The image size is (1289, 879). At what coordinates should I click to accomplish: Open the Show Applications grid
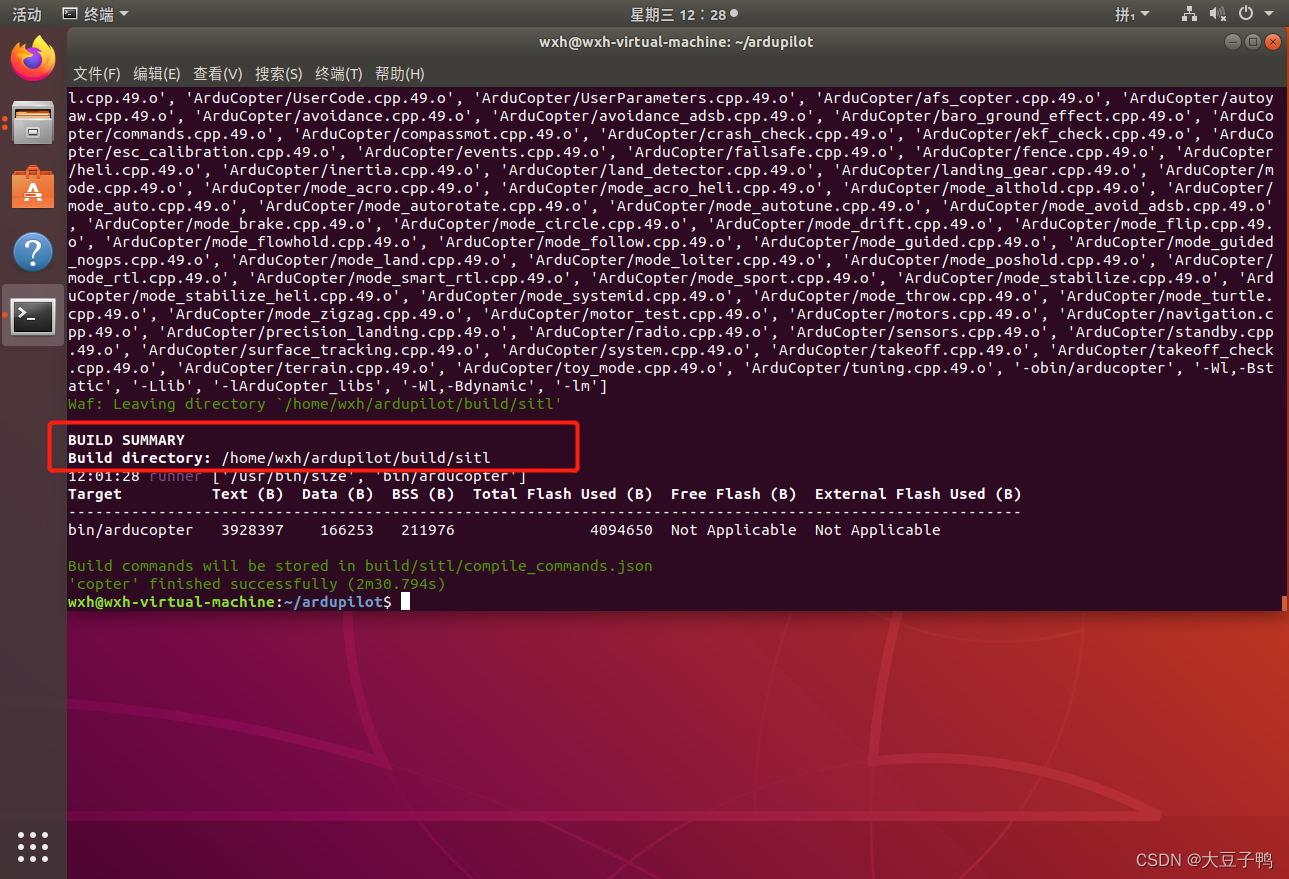click(x=32, y=846)
